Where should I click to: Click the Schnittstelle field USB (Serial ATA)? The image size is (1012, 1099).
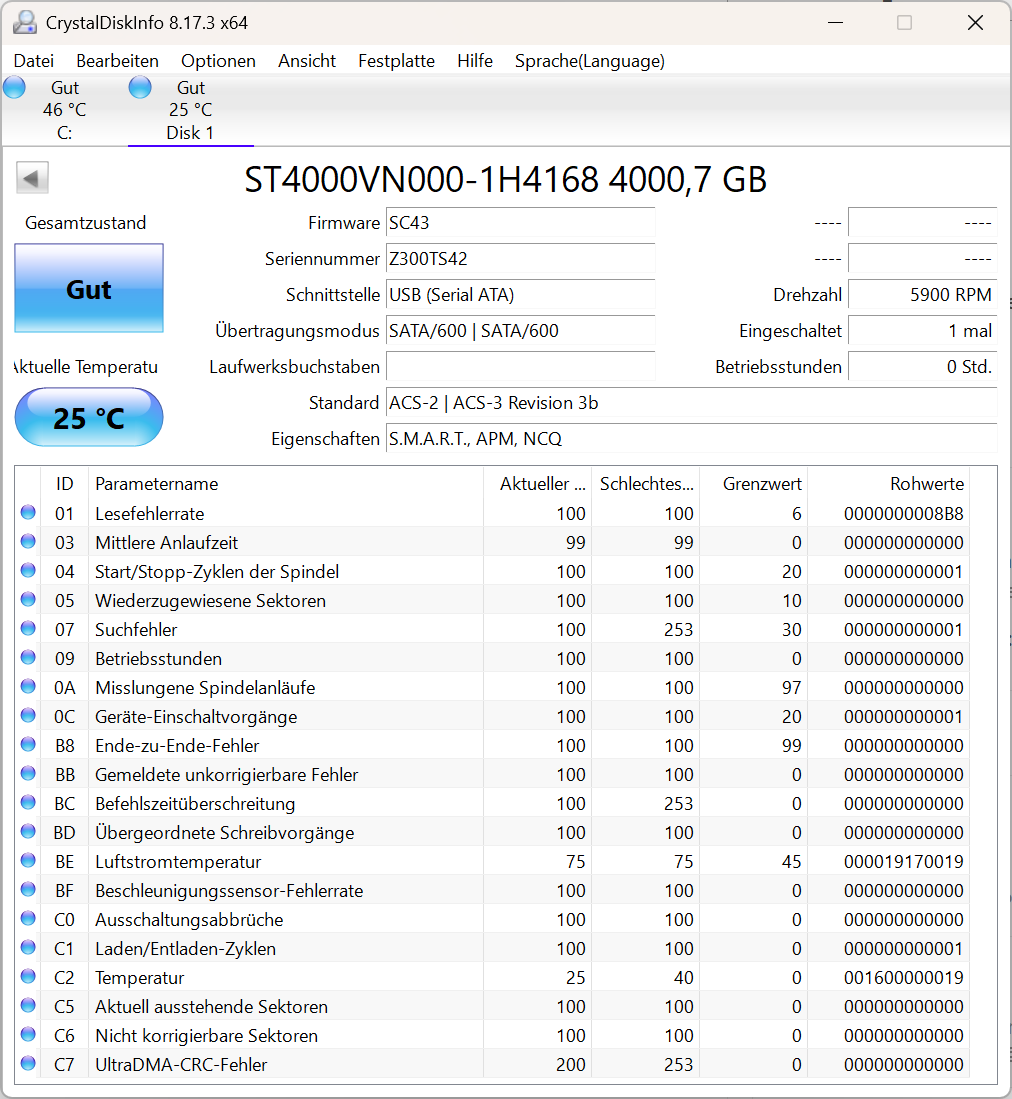[x=520, y=295]
